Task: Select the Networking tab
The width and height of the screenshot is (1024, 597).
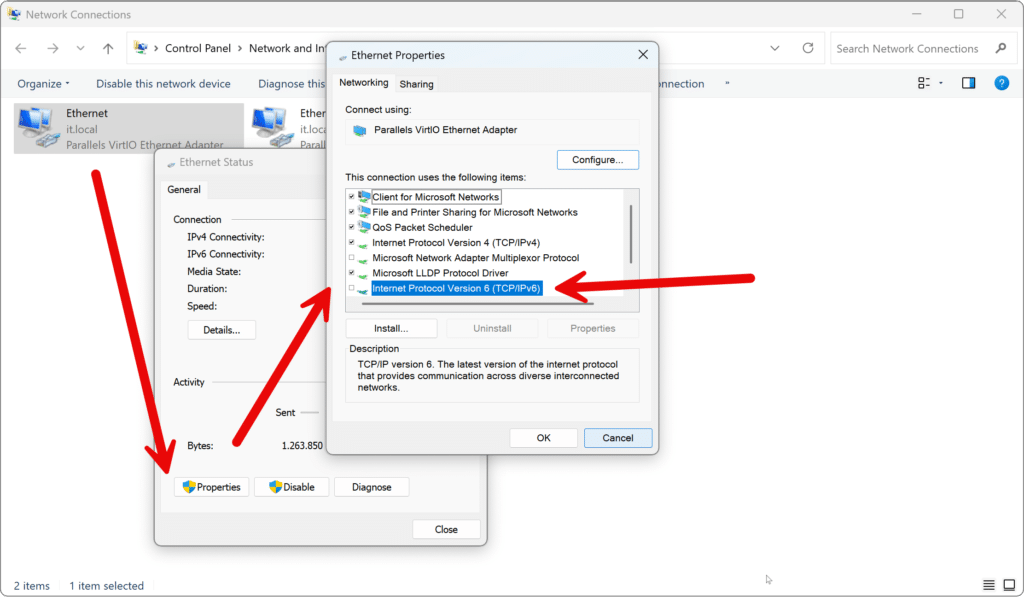Action: 363,84
